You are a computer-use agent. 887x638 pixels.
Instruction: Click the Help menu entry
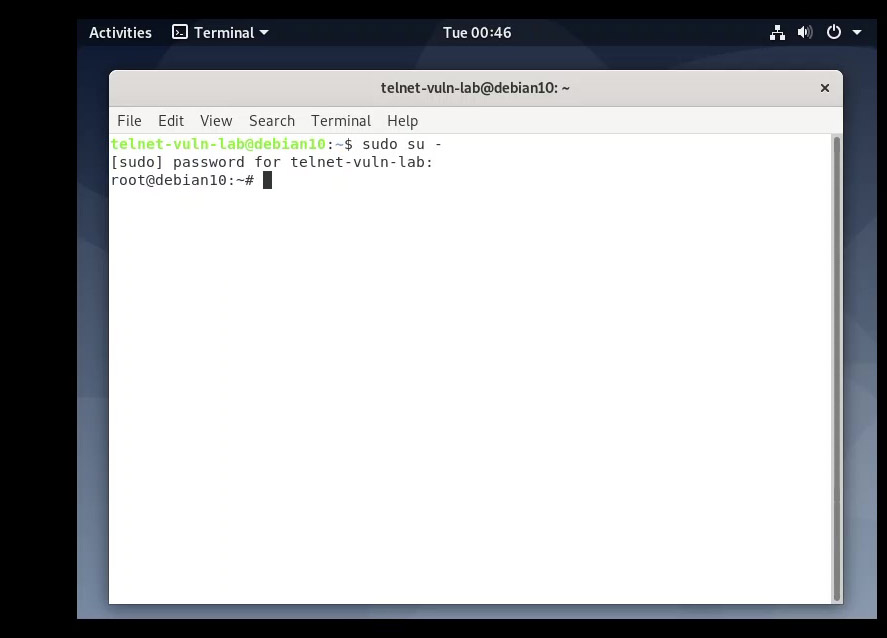click(x=402, y=120)
